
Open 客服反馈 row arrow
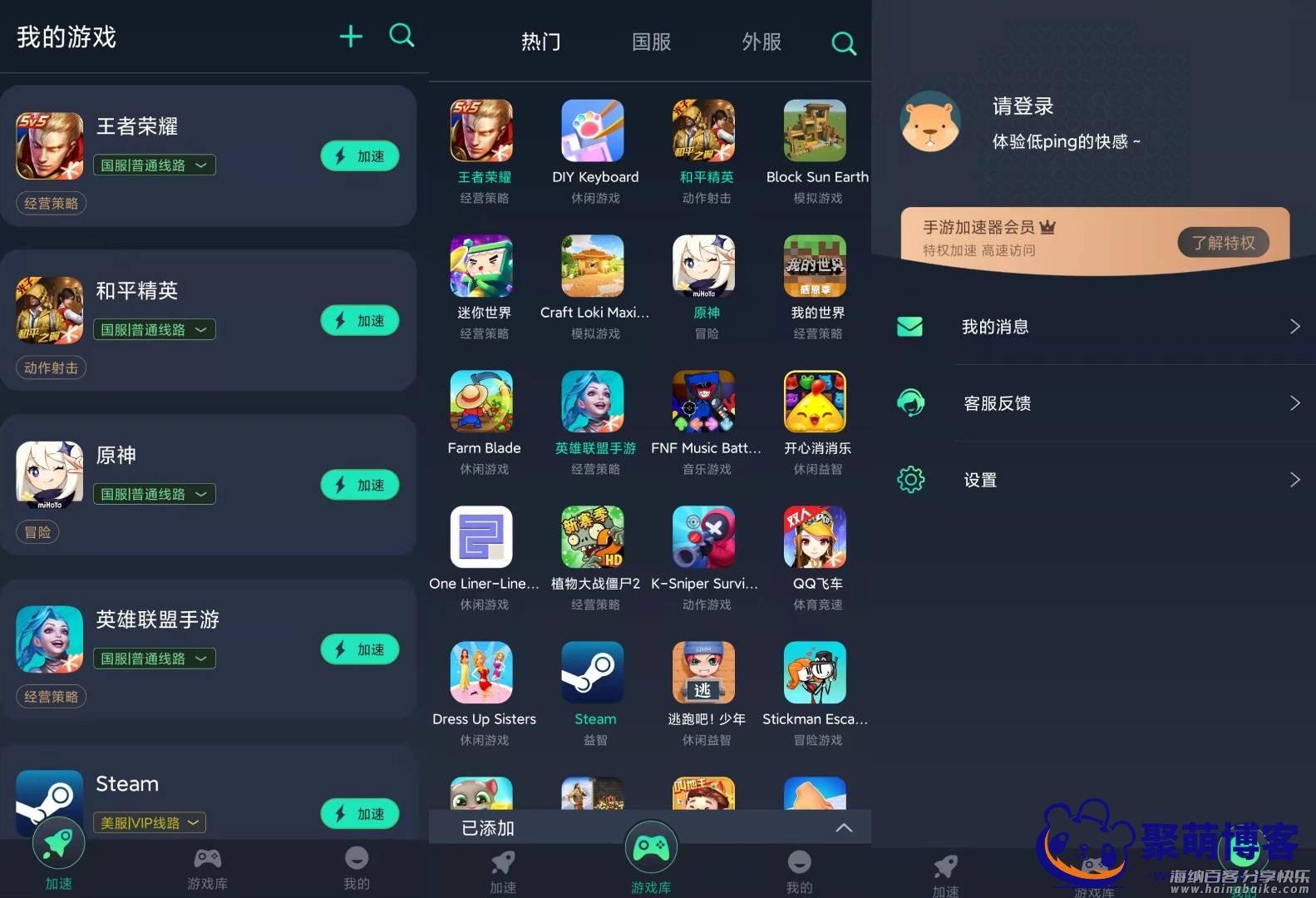pos(1294,403)
